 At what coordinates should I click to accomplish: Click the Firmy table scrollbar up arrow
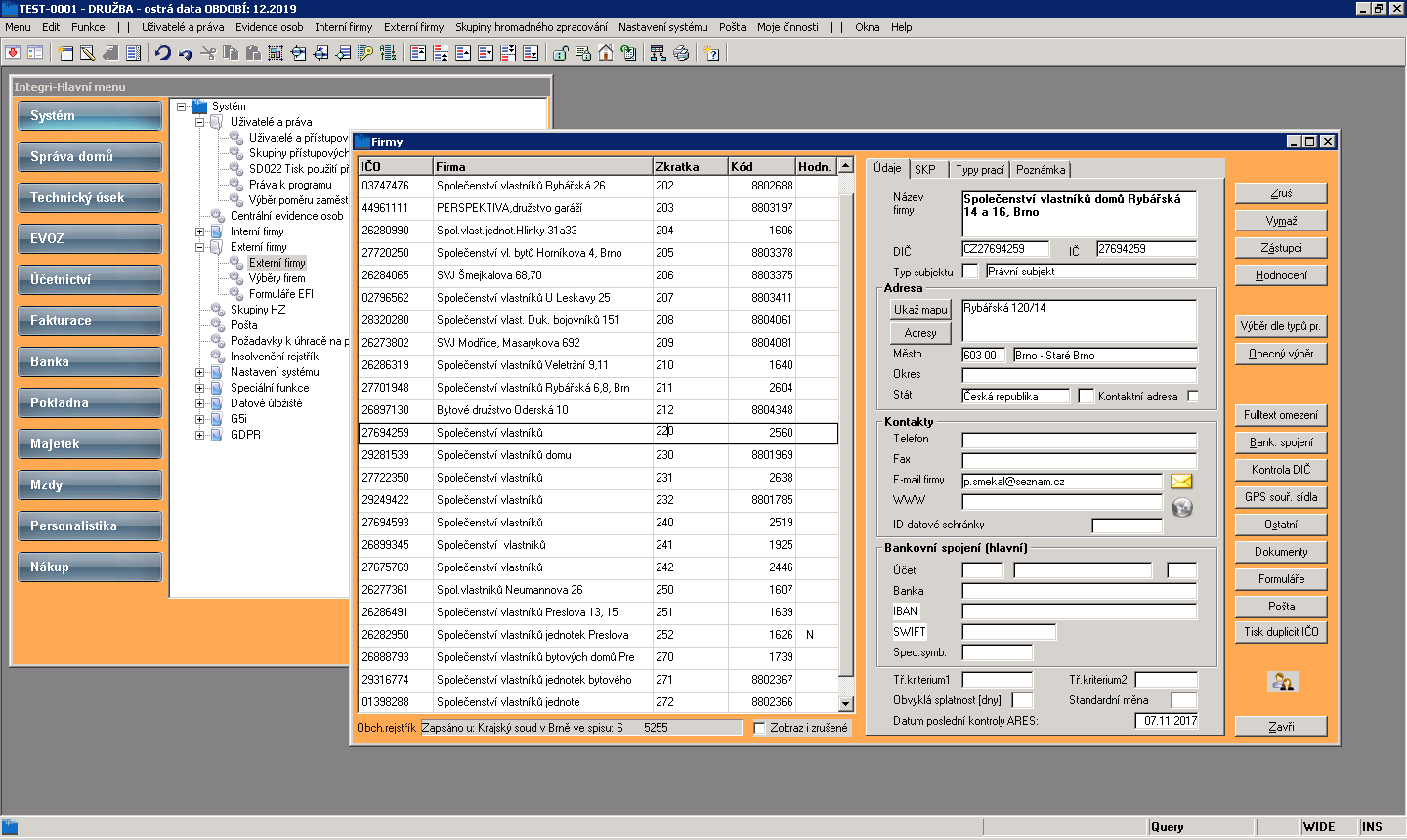(846, 165)
